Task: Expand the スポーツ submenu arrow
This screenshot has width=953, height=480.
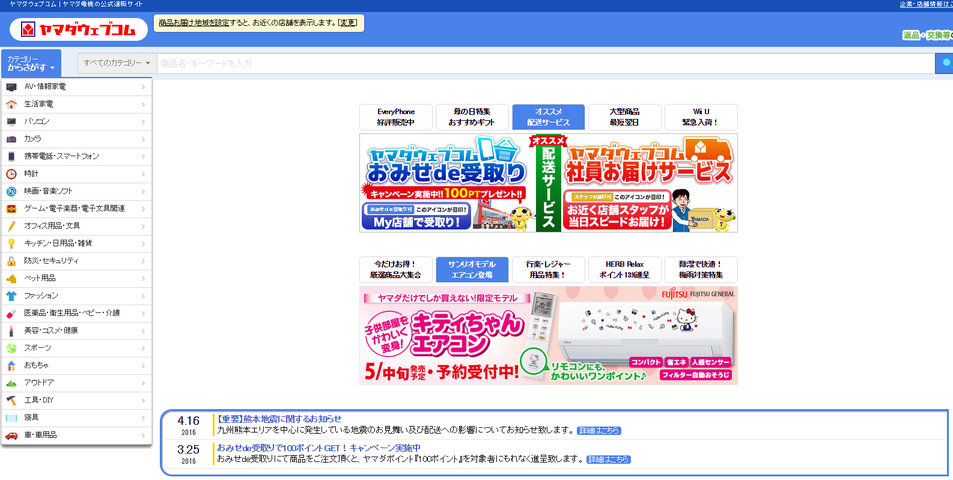Action: (143, 348)
